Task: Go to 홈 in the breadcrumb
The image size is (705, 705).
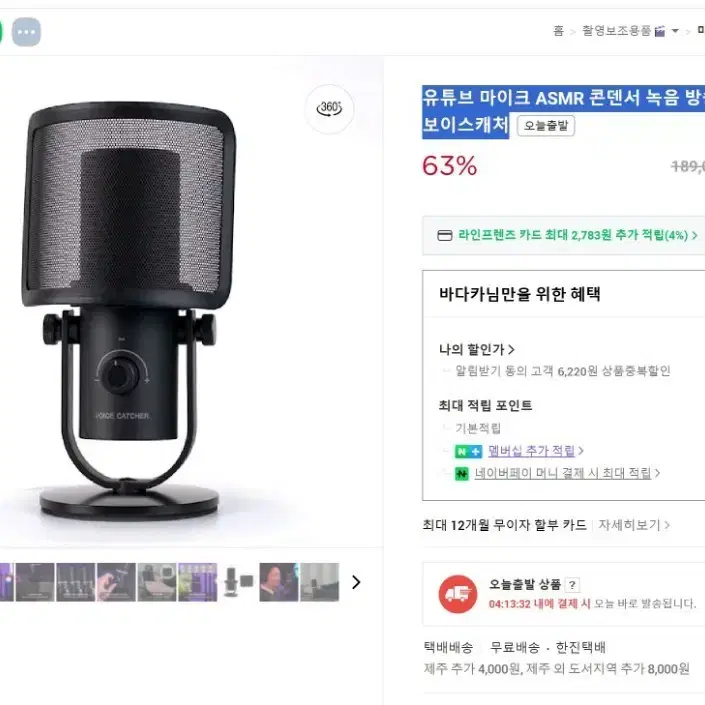Action: click(558, 31)
